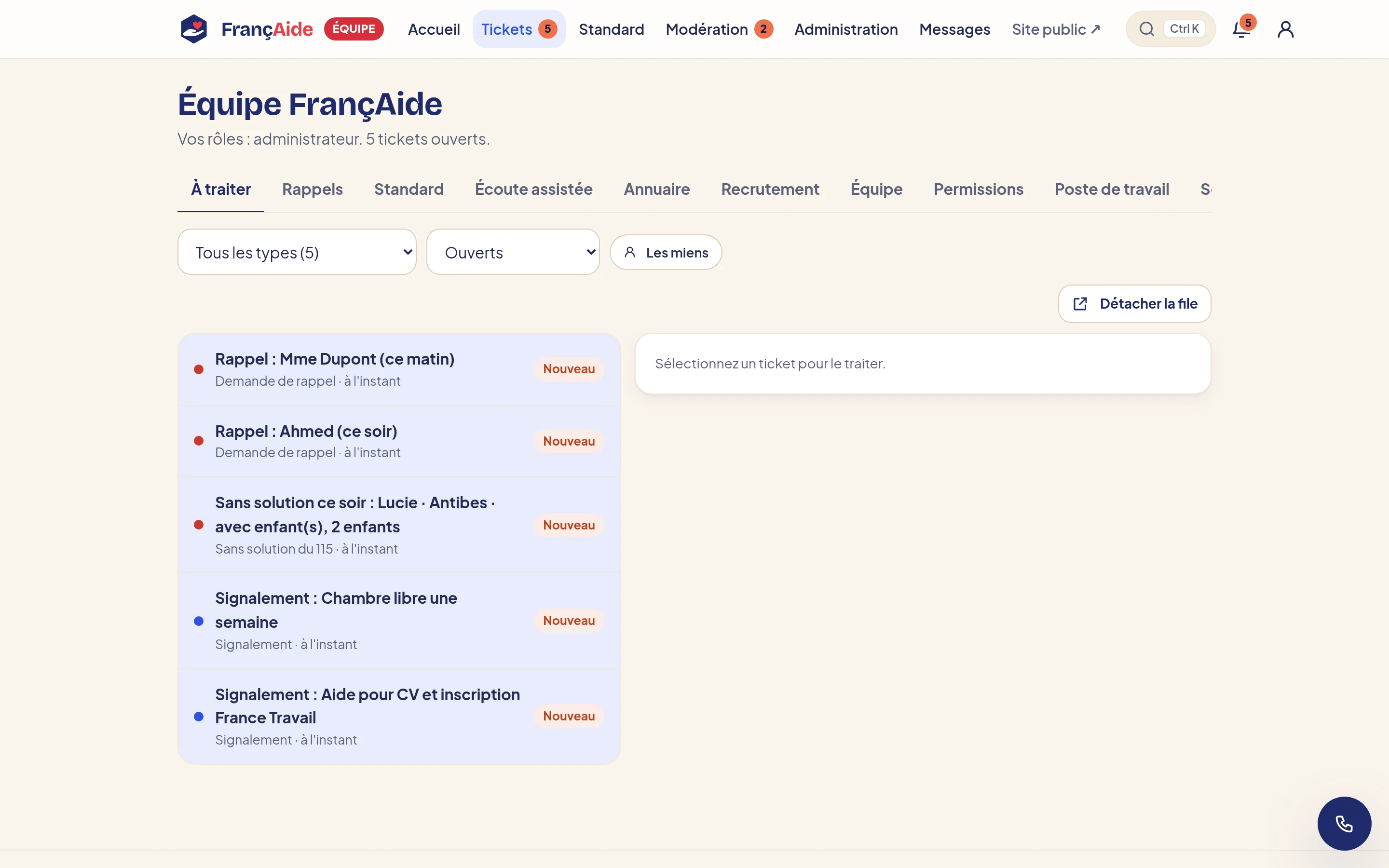Open the Tous les types (5) dropdown
1389x868 pixels.
[x=297, y=252]
